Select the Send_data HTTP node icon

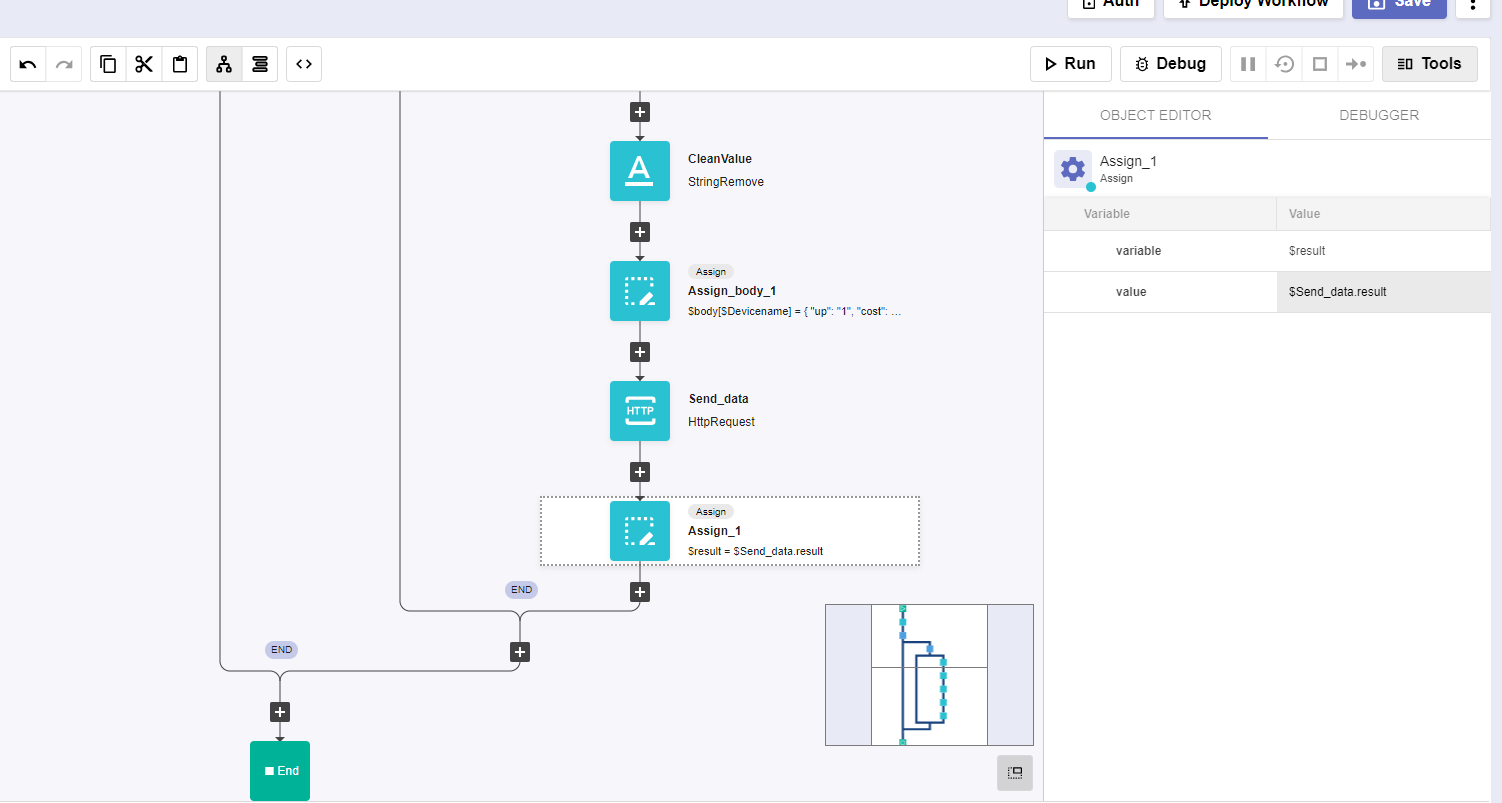click(640, 411)
